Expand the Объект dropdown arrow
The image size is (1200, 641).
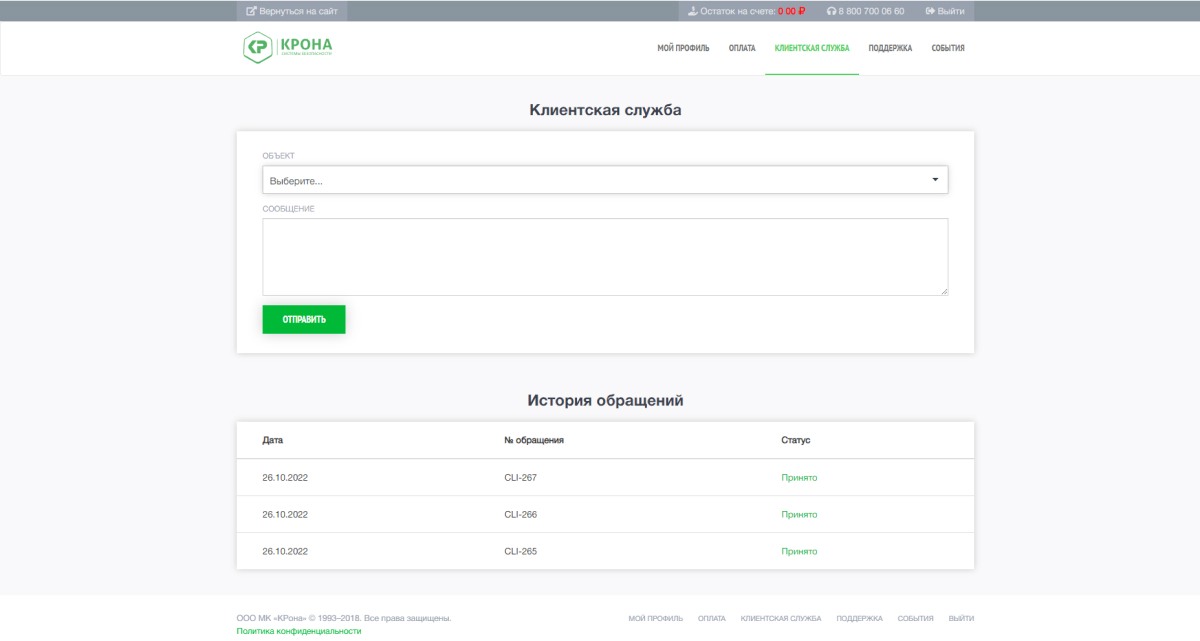[x=935, y=180]
